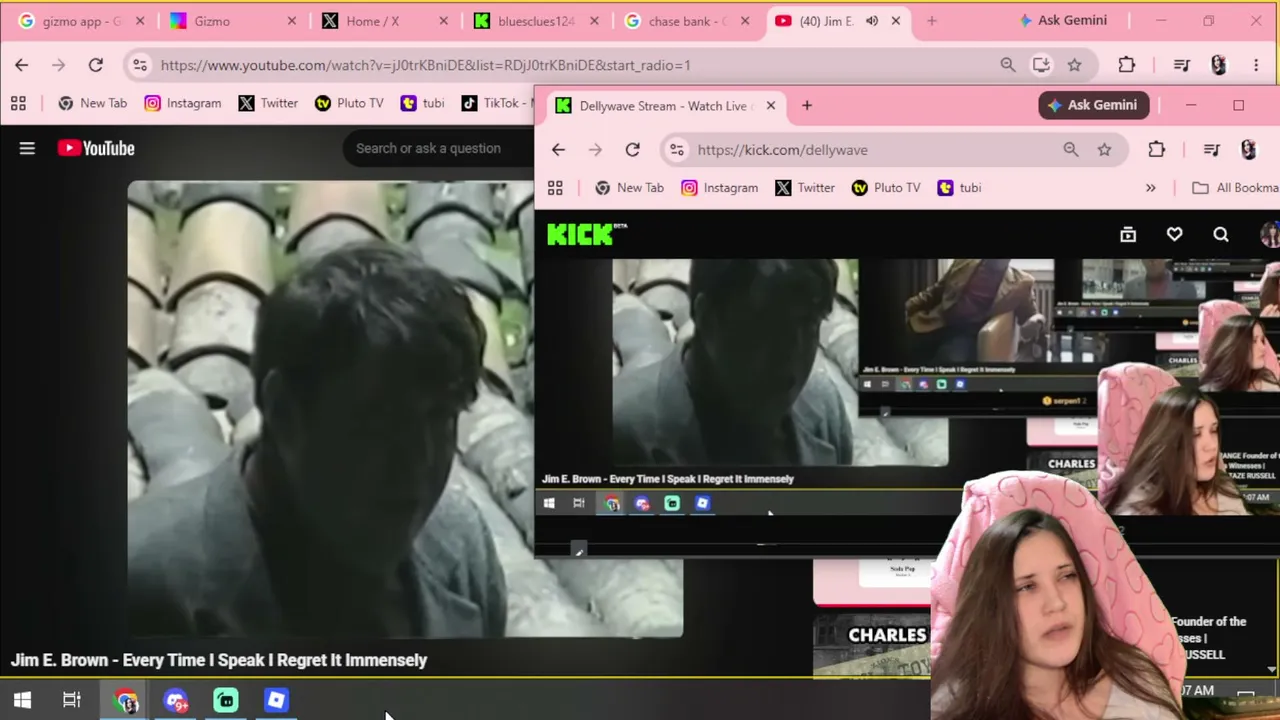Image resolution: width=1280 pixels, height=720 pixels.
Task: Go back in the Kick browser window
Action: click(x=558, y=150)
